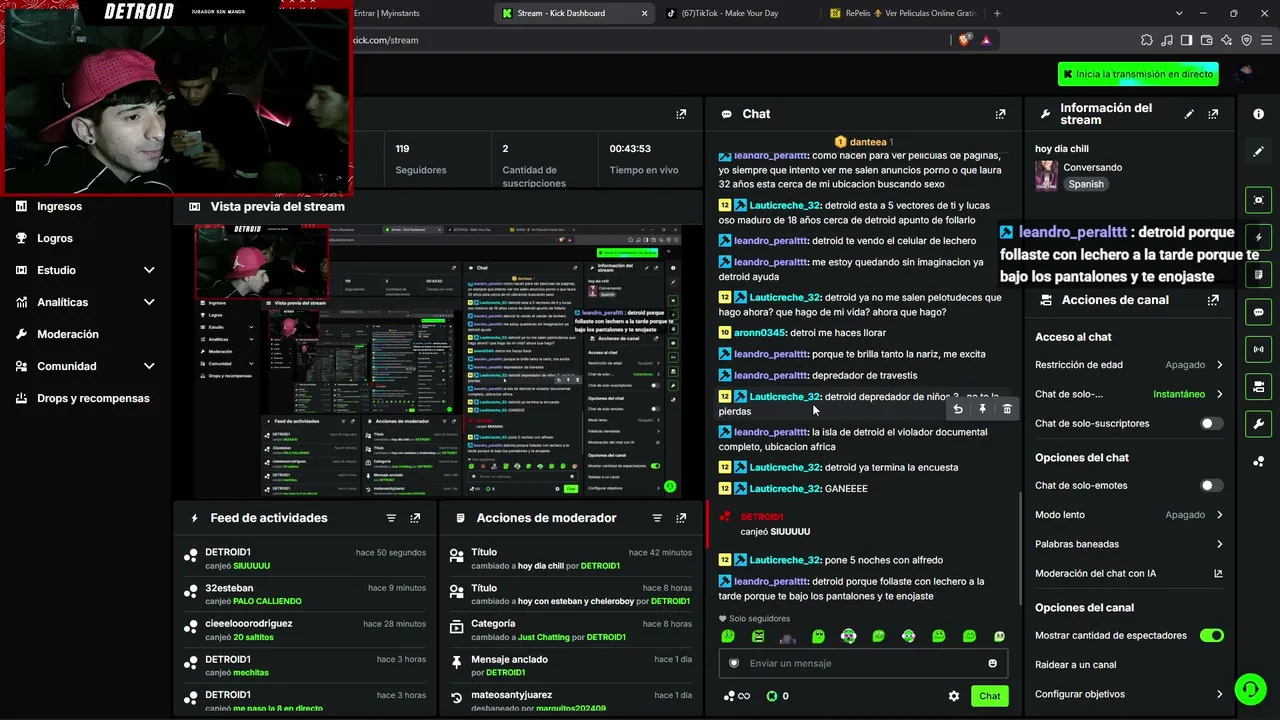Open Brave wallet icon in toolbar

(1206, 40)
